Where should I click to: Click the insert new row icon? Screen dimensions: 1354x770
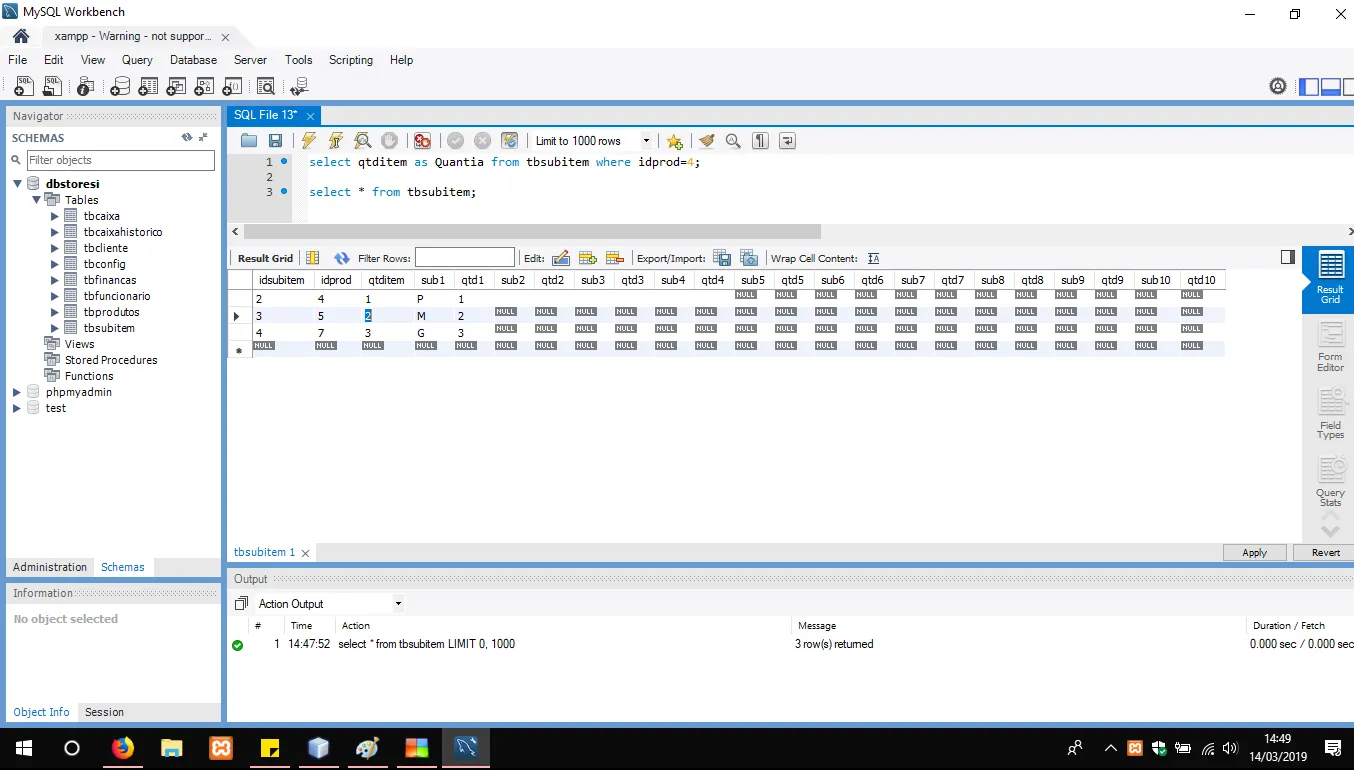point(588,258)
